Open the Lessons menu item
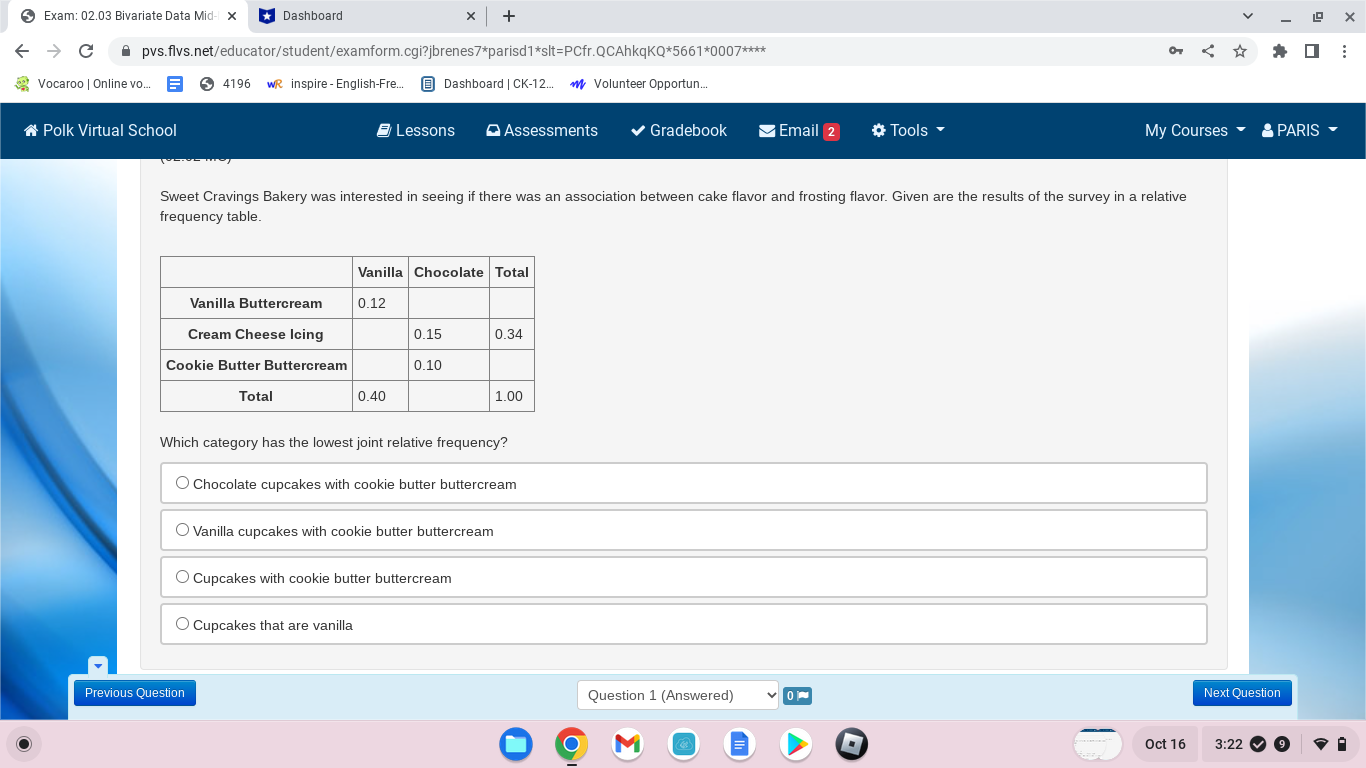 (x=416, y=130)
